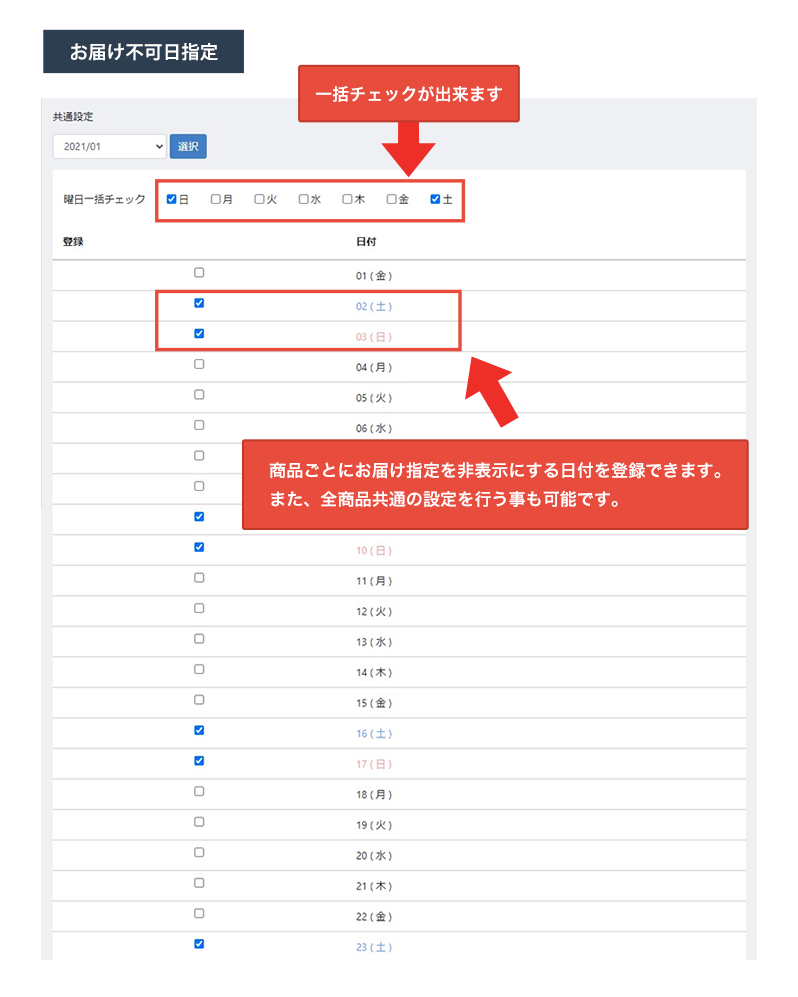The image size is (798, 997).
Task: Check the 火 bulk weekday checkbox
Action: coord(259,199)
